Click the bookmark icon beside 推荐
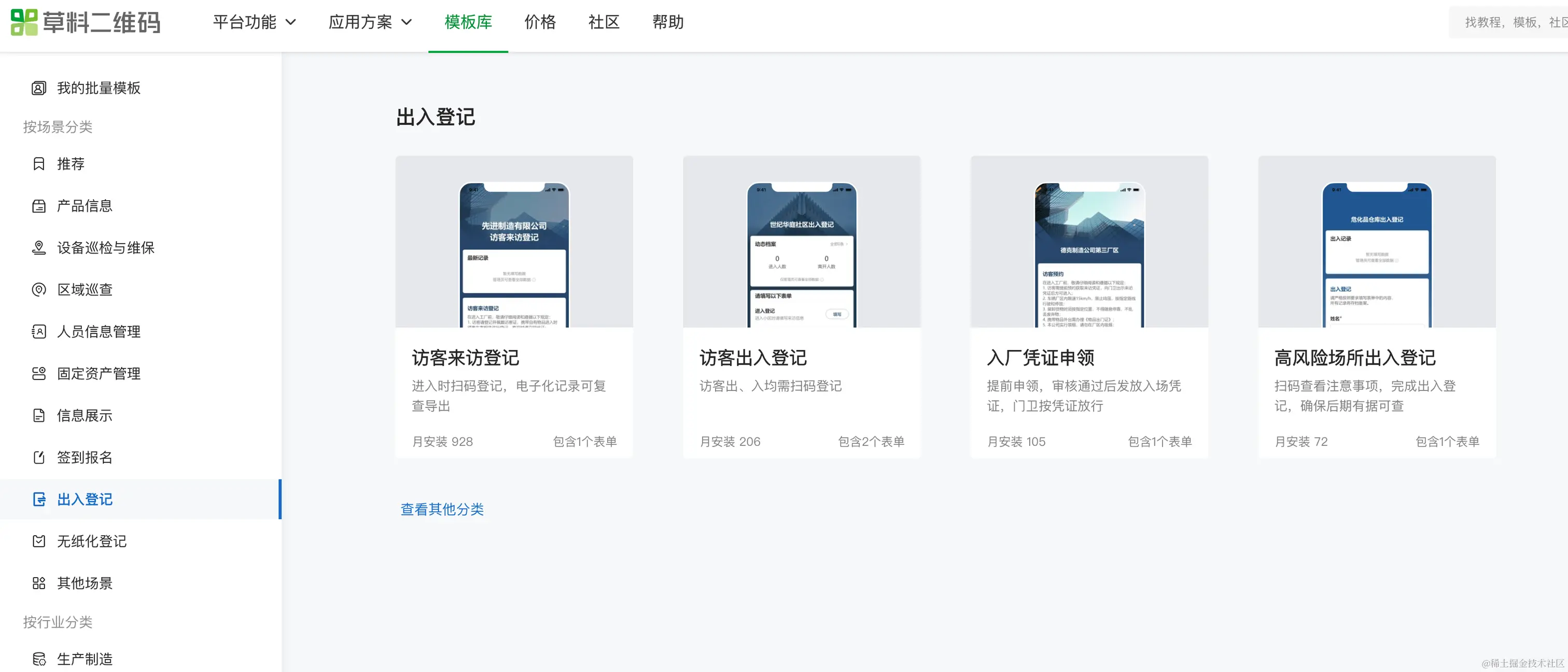 click(x=38, y=164)
